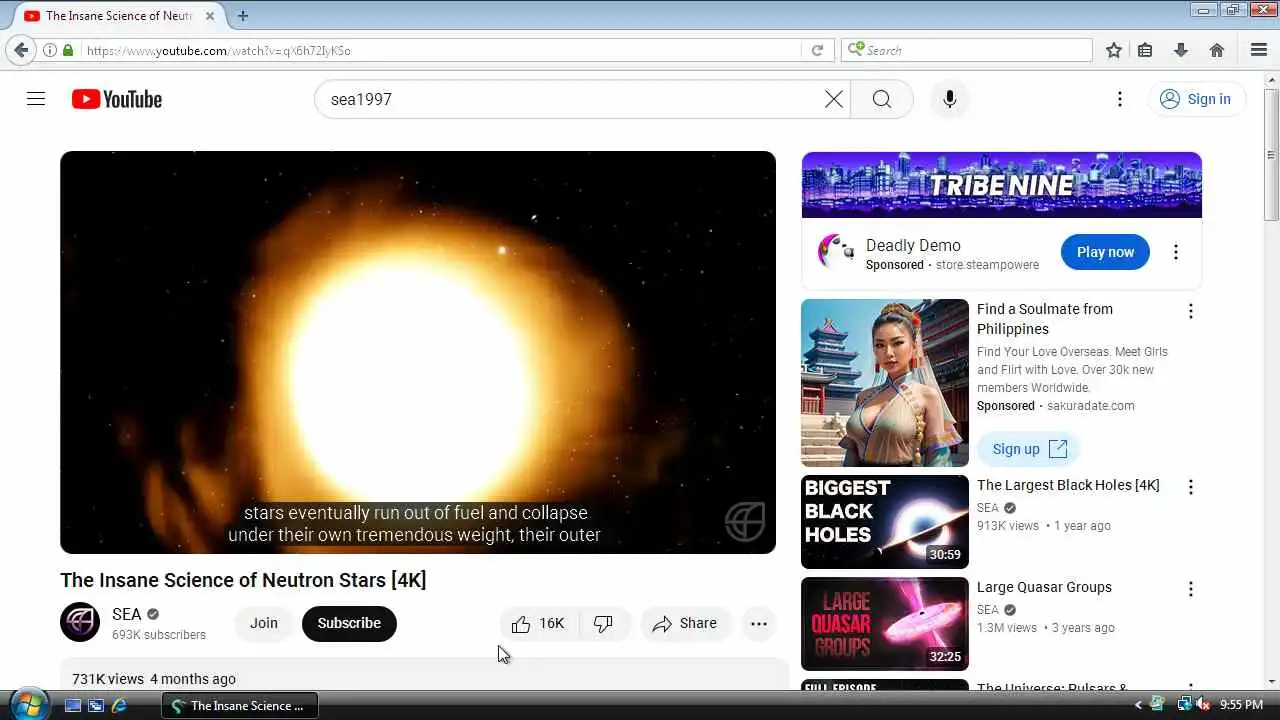1280x720 pixels.
Task: Open the SEA channel avatar
Action: pos(80,622)
